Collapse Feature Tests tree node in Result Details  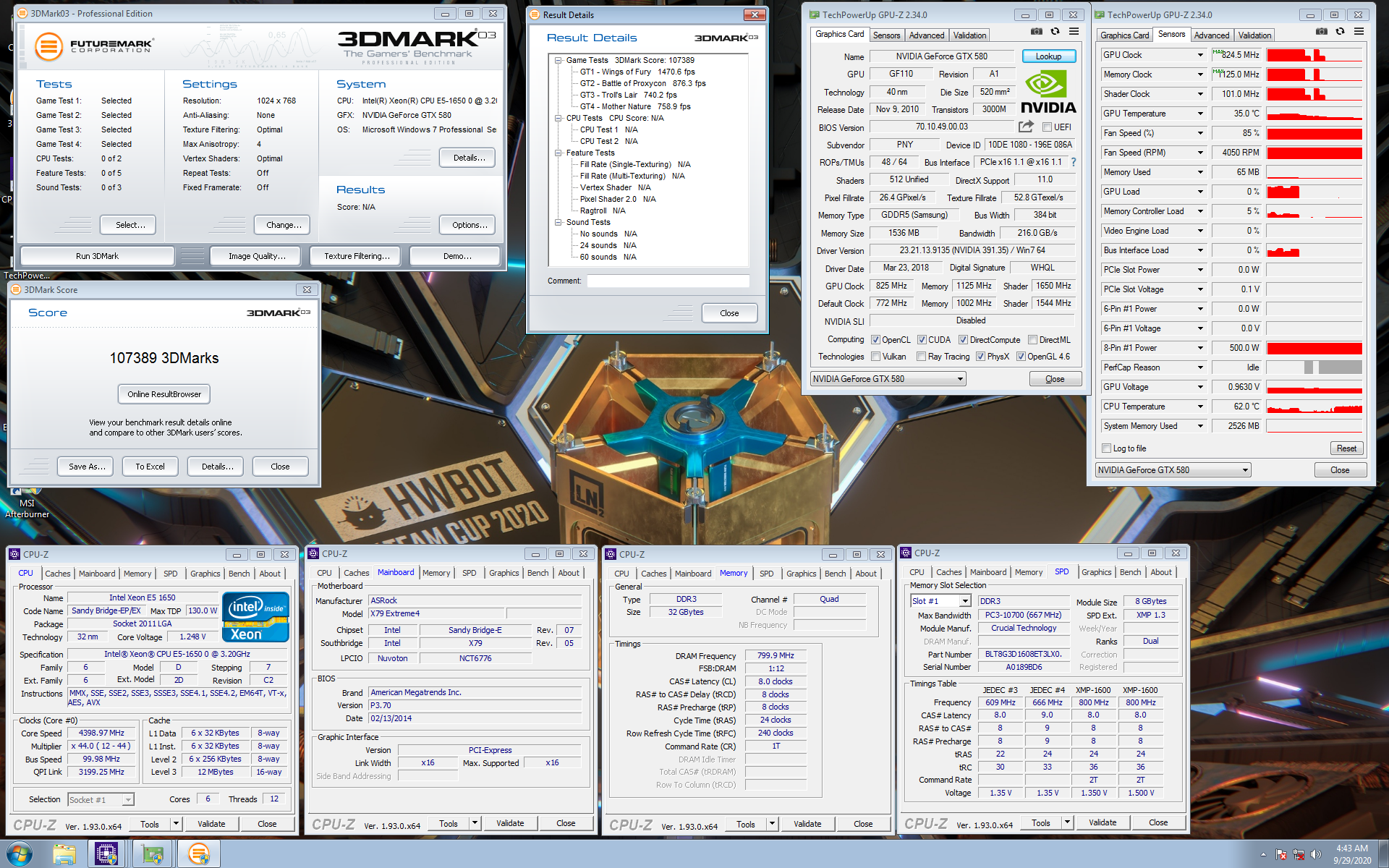[558, 153]
